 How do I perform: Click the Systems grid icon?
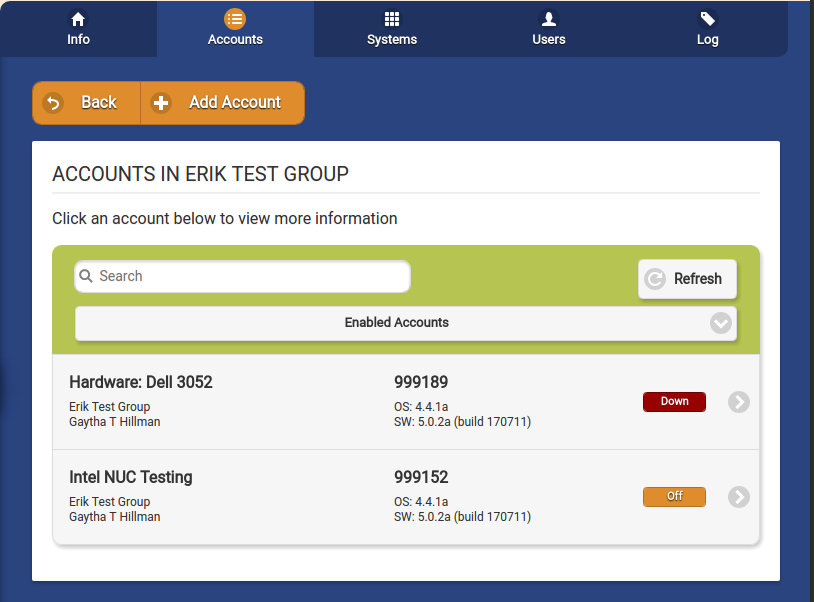[392, 19]
